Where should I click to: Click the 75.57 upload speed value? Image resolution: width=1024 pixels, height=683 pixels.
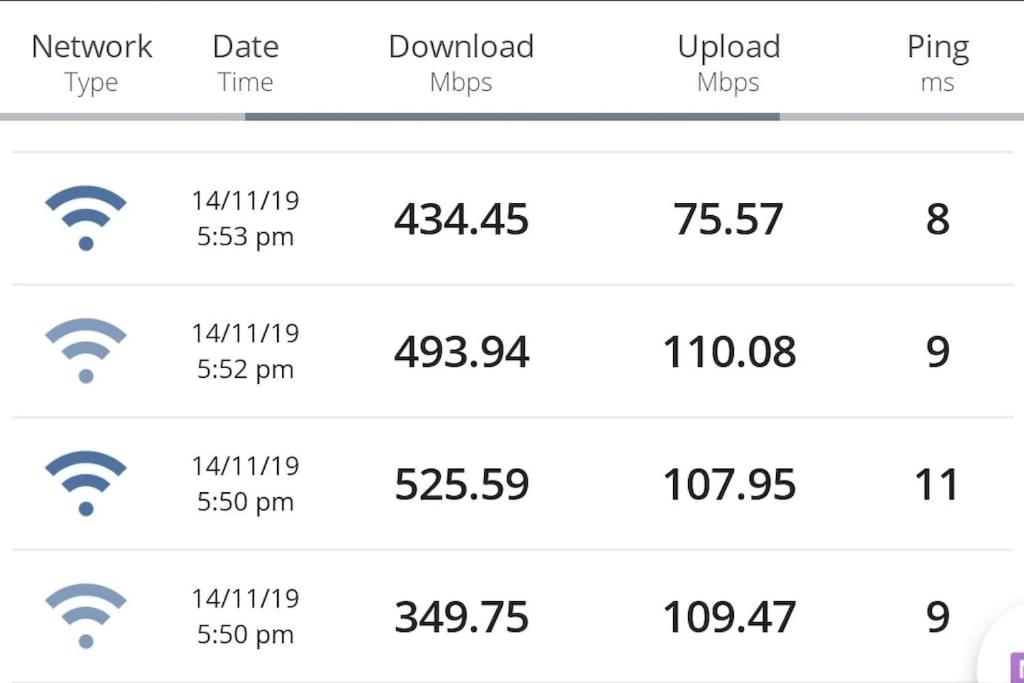click(728, 219)
